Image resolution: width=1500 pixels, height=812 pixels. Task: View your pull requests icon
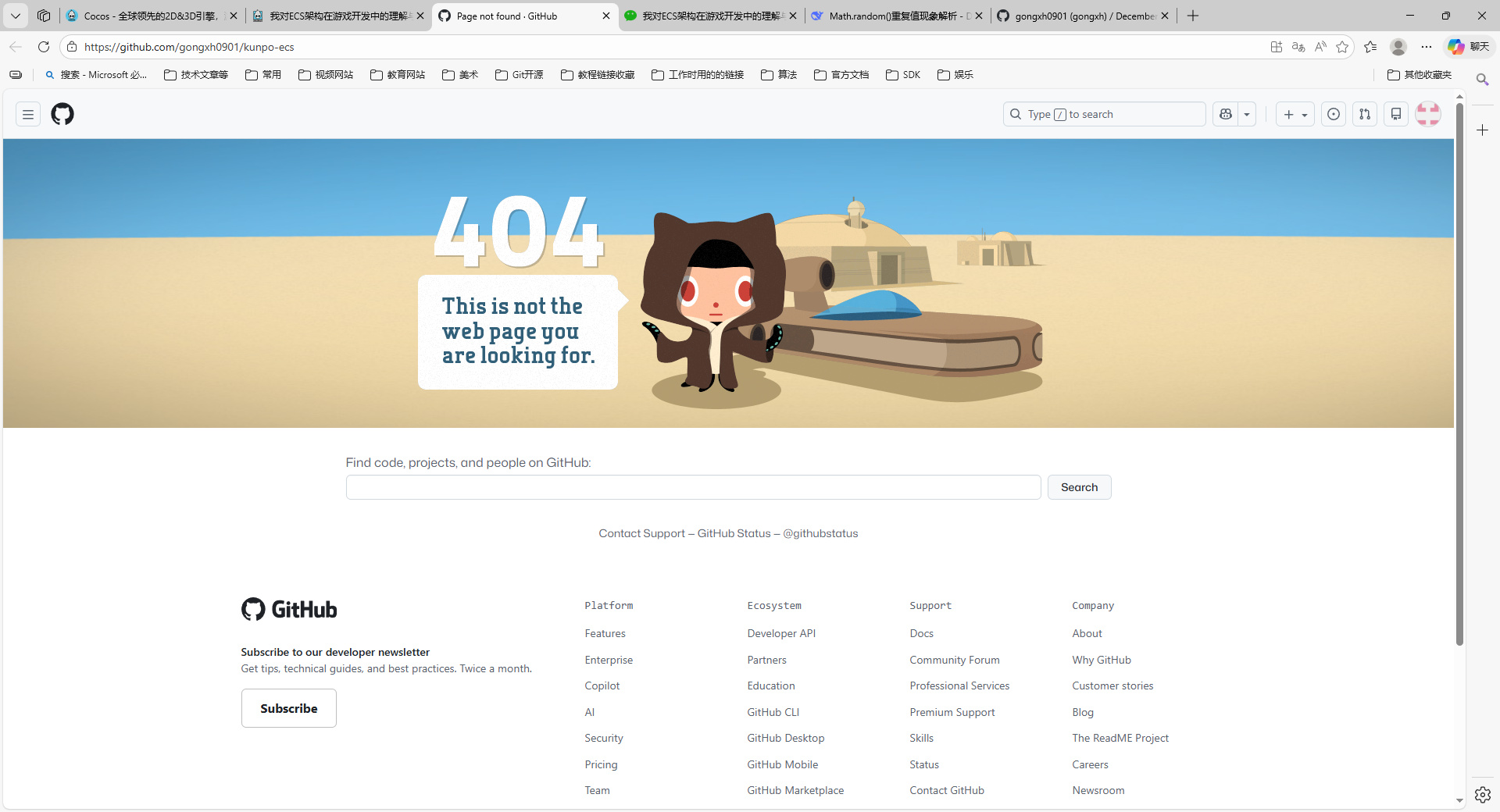pyautogui.click(x=1365, y=115)
